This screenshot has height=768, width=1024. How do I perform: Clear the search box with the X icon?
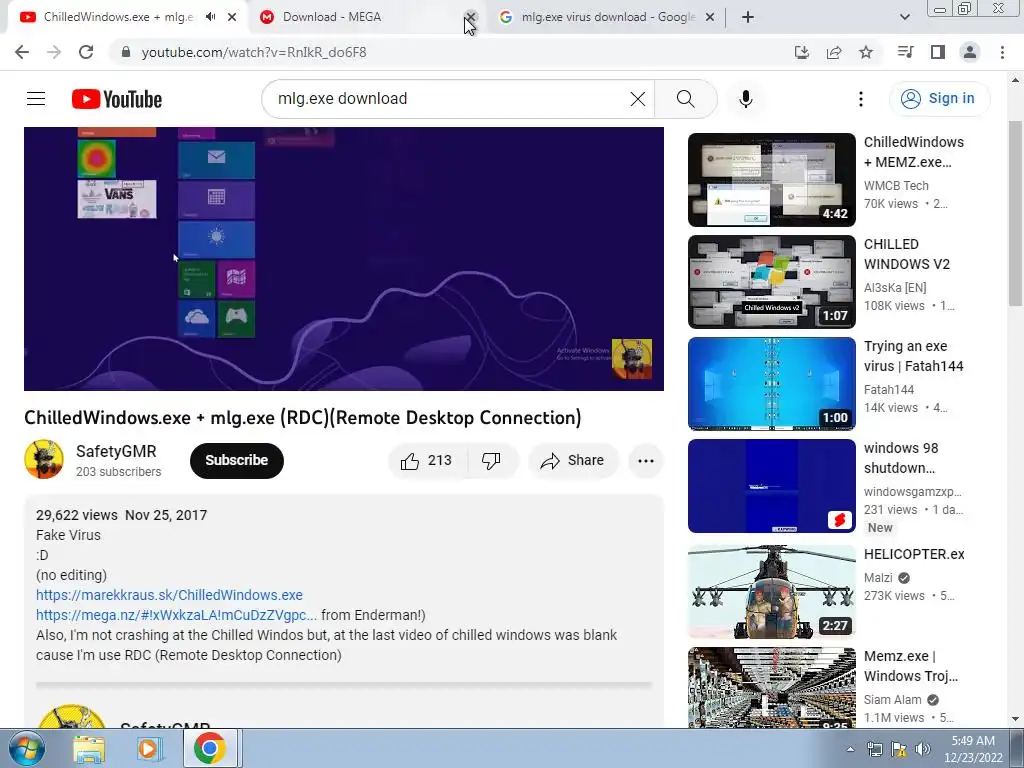click(x=637, y=99)
